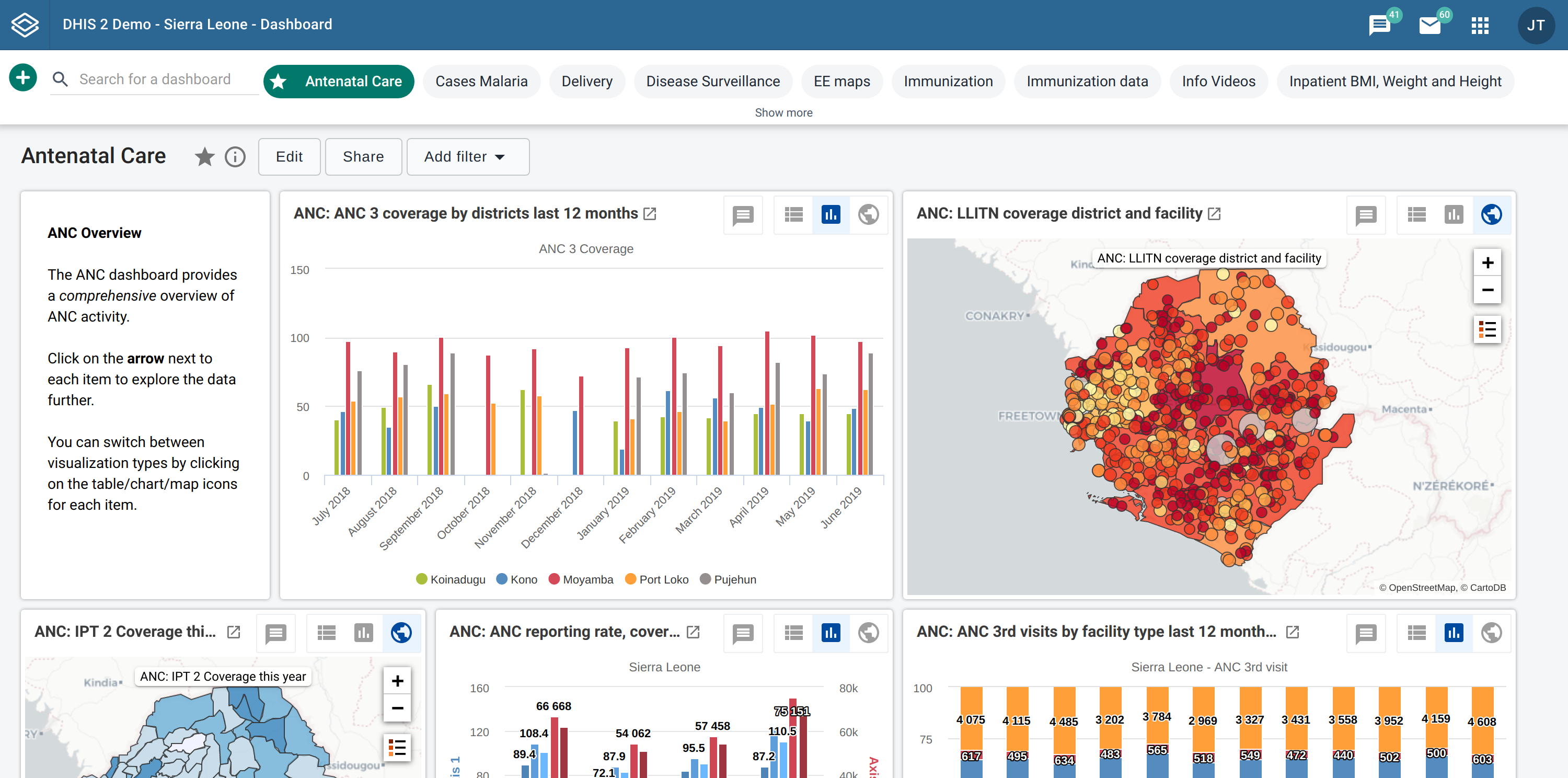Image resolution: width=1568 pixels, height=778 pixels.
Task: Open the apps grid menu icon
Action: (x=1480, y=26)
